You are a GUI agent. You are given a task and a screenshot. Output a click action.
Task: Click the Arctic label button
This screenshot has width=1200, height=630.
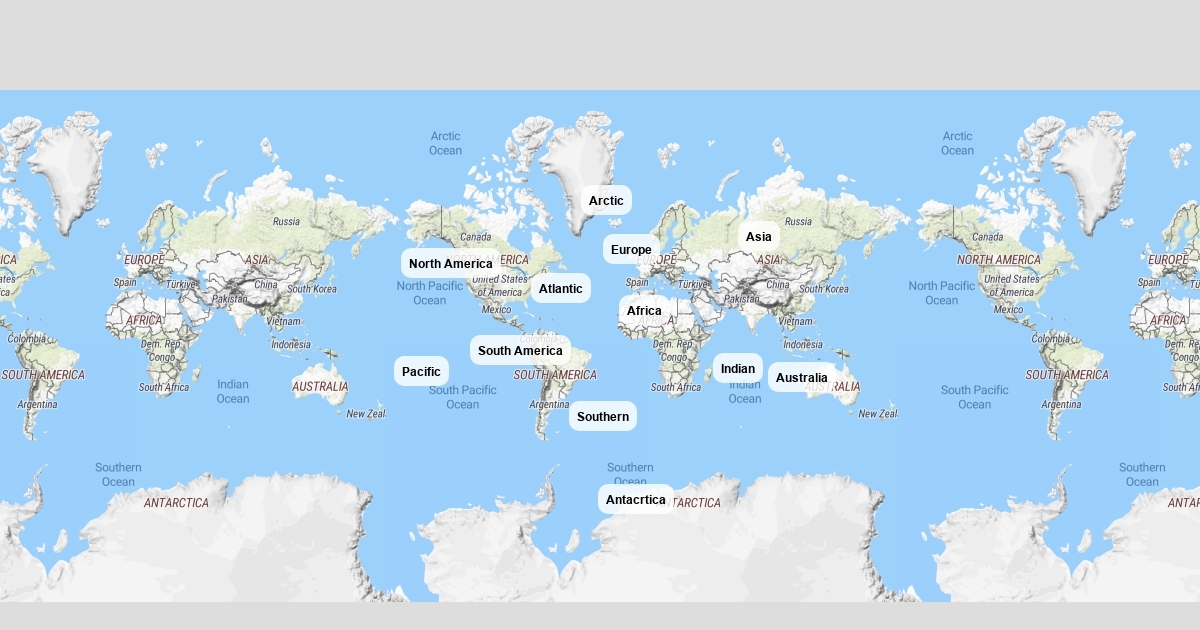pos(606,200)
